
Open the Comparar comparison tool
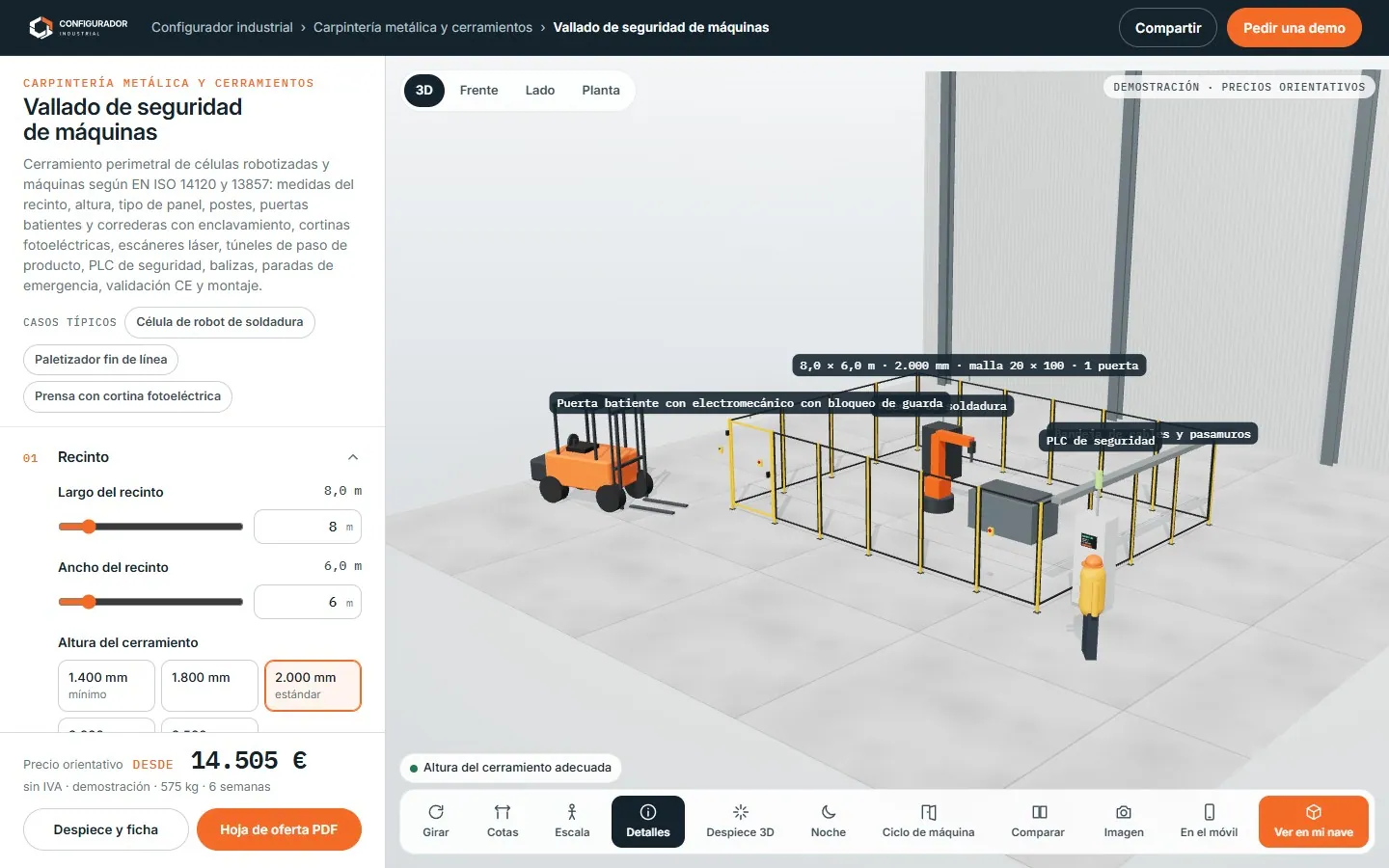point(1038,822)
